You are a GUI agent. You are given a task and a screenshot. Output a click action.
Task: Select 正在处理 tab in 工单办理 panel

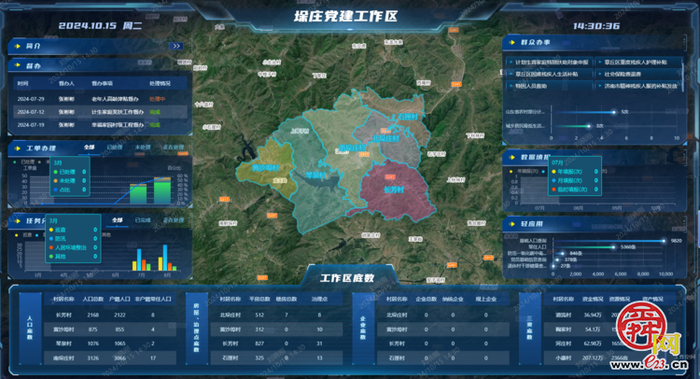[x=173, y=147]
